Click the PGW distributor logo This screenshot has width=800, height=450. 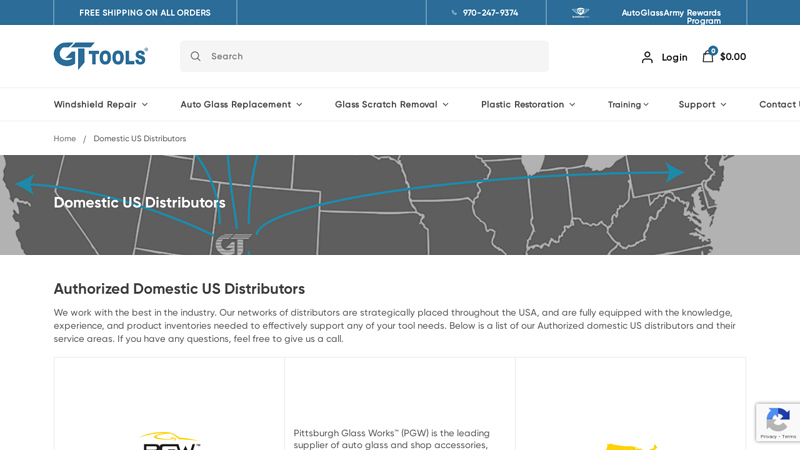(169, 441)
